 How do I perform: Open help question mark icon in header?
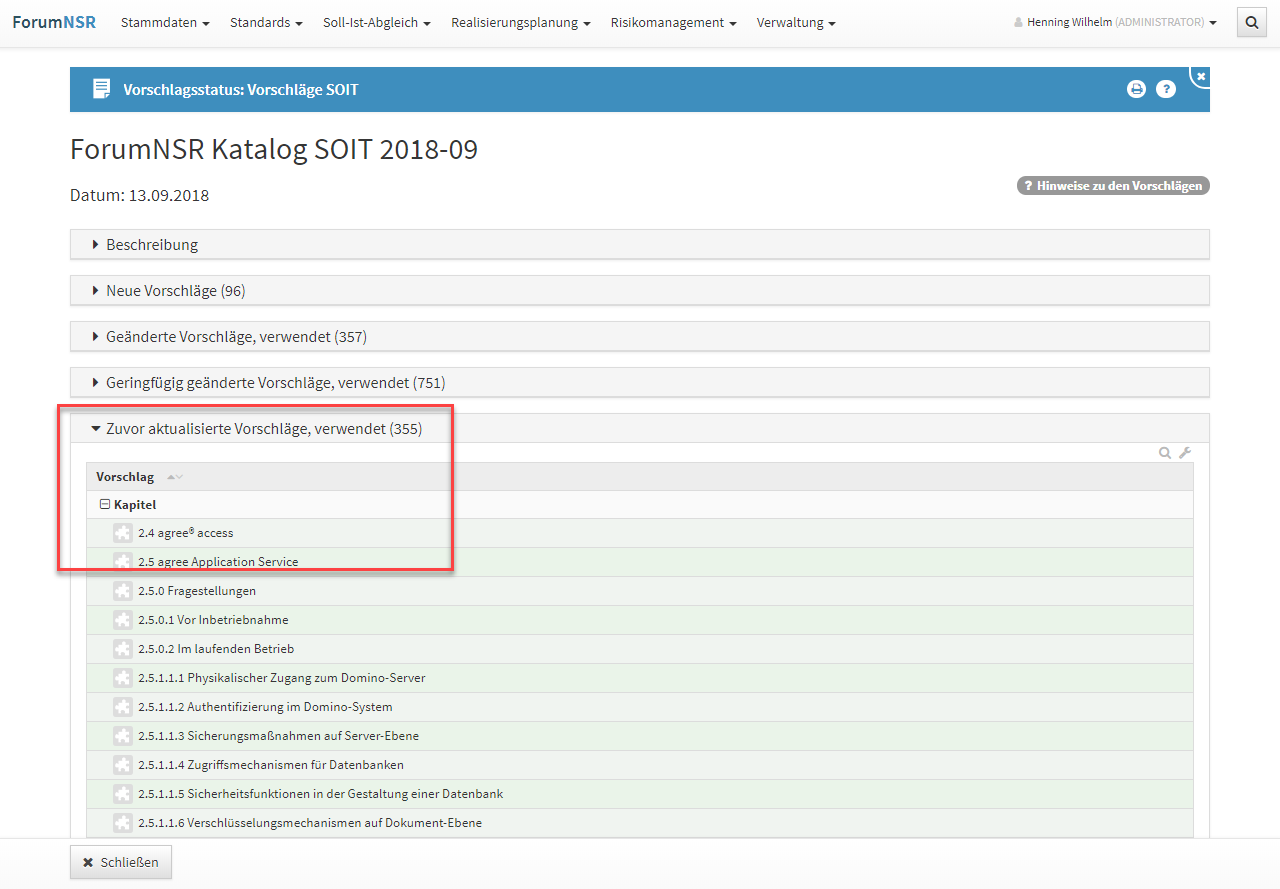click(x=1165, y=89)
